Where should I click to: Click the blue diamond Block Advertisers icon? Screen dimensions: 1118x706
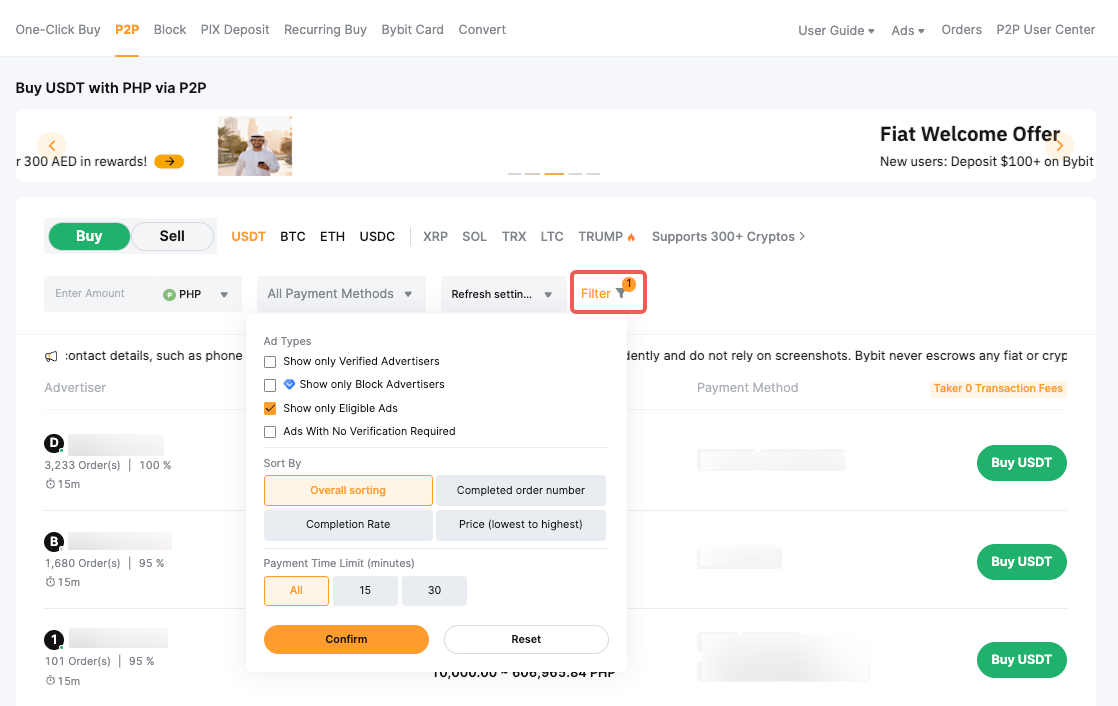coord(289,384)
